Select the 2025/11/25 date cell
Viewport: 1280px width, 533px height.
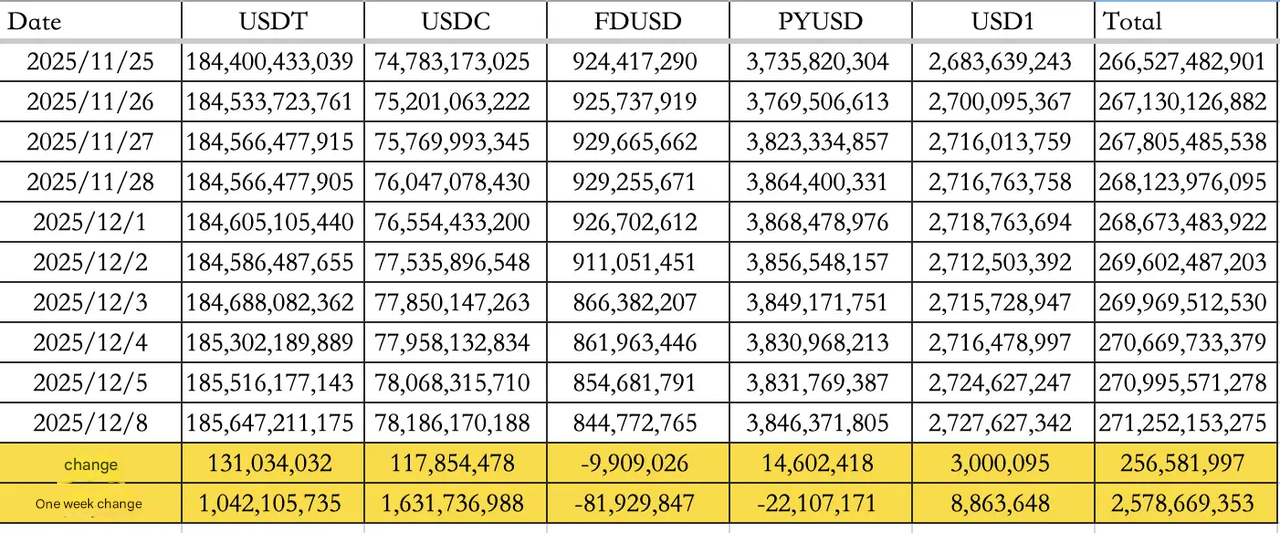click(90, 62)
